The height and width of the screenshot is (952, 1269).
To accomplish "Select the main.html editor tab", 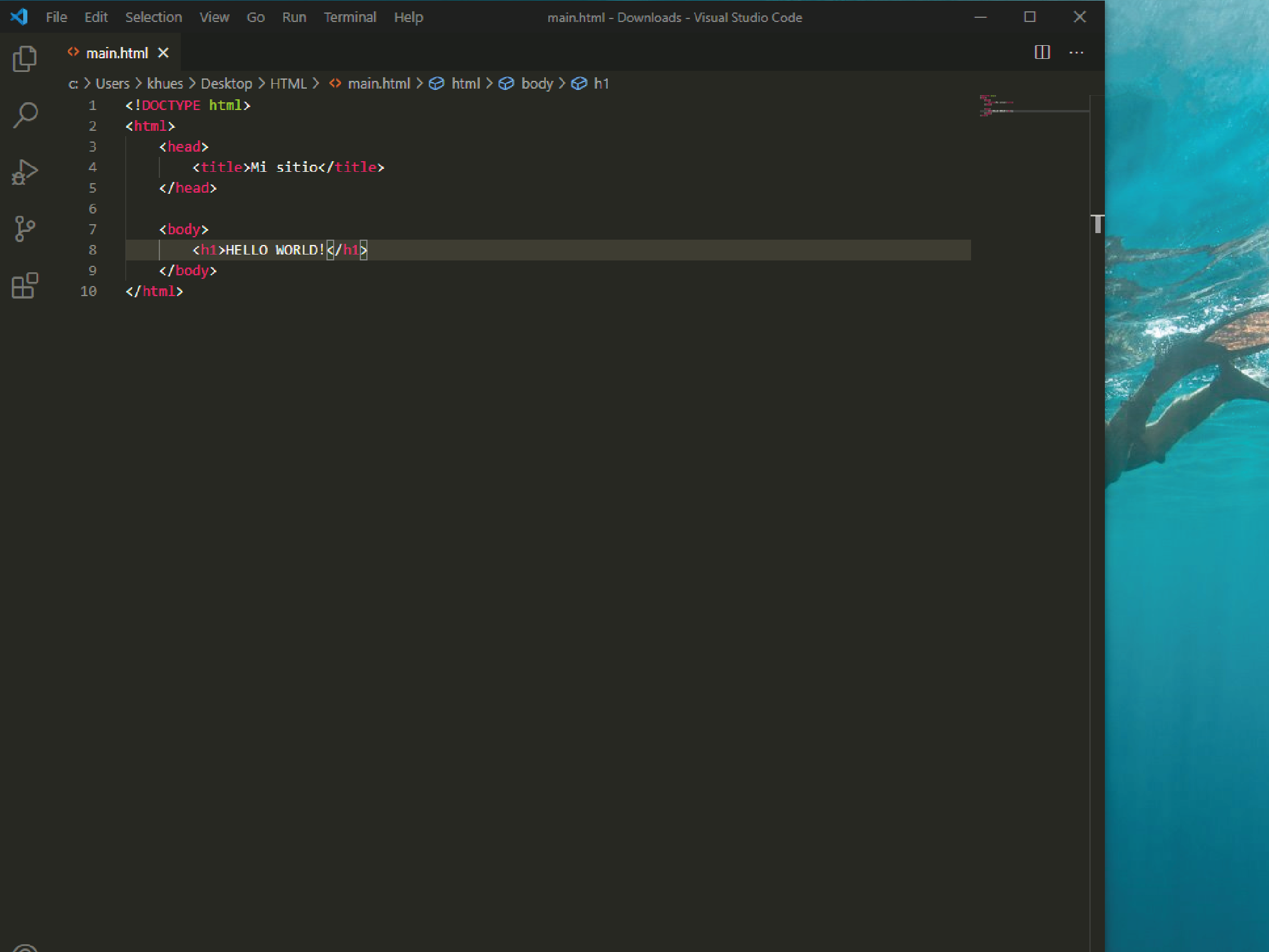I will point(117,53).
